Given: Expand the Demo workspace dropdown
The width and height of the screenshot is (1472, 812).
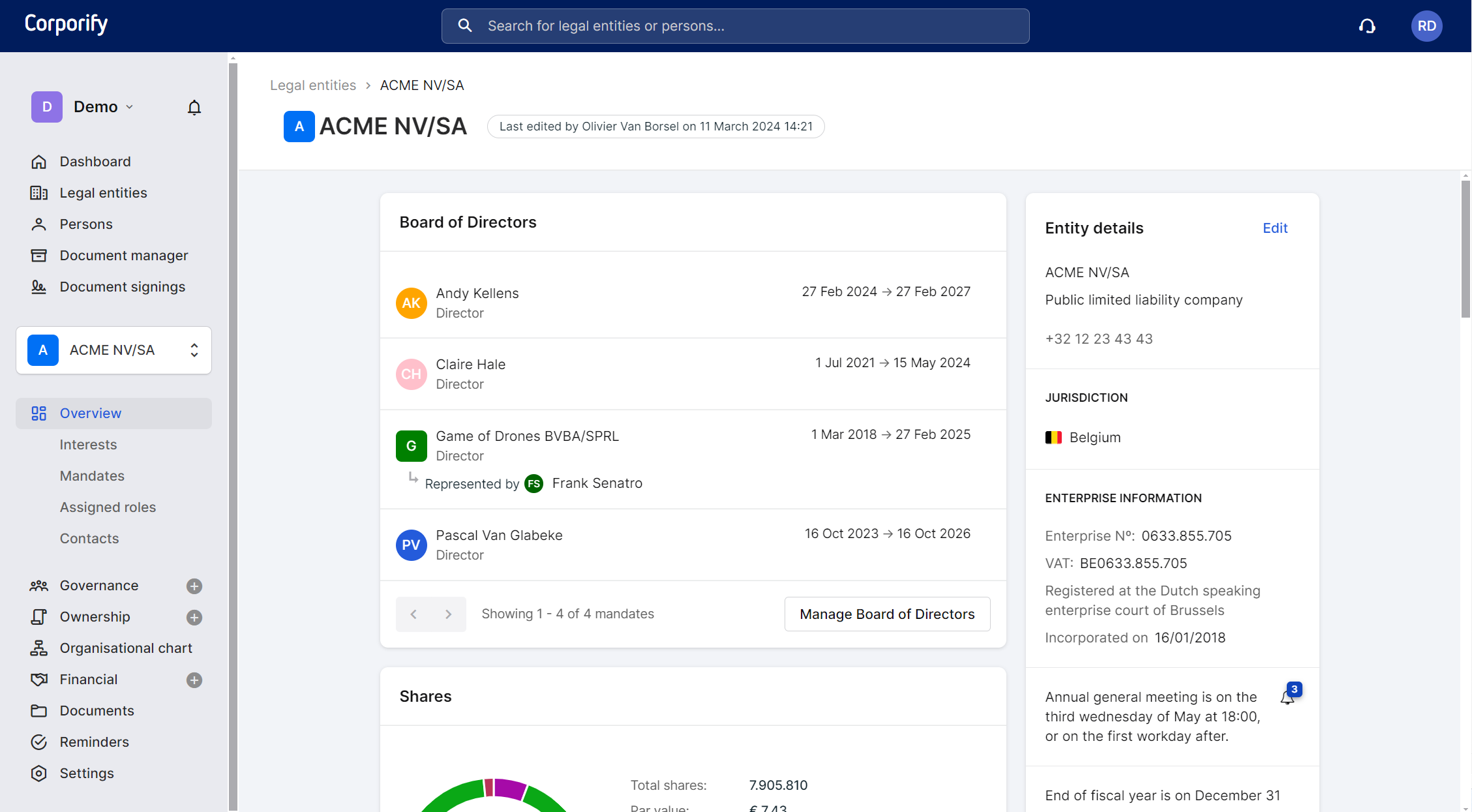Looking at the screenshot, I should tap(129, 106).
